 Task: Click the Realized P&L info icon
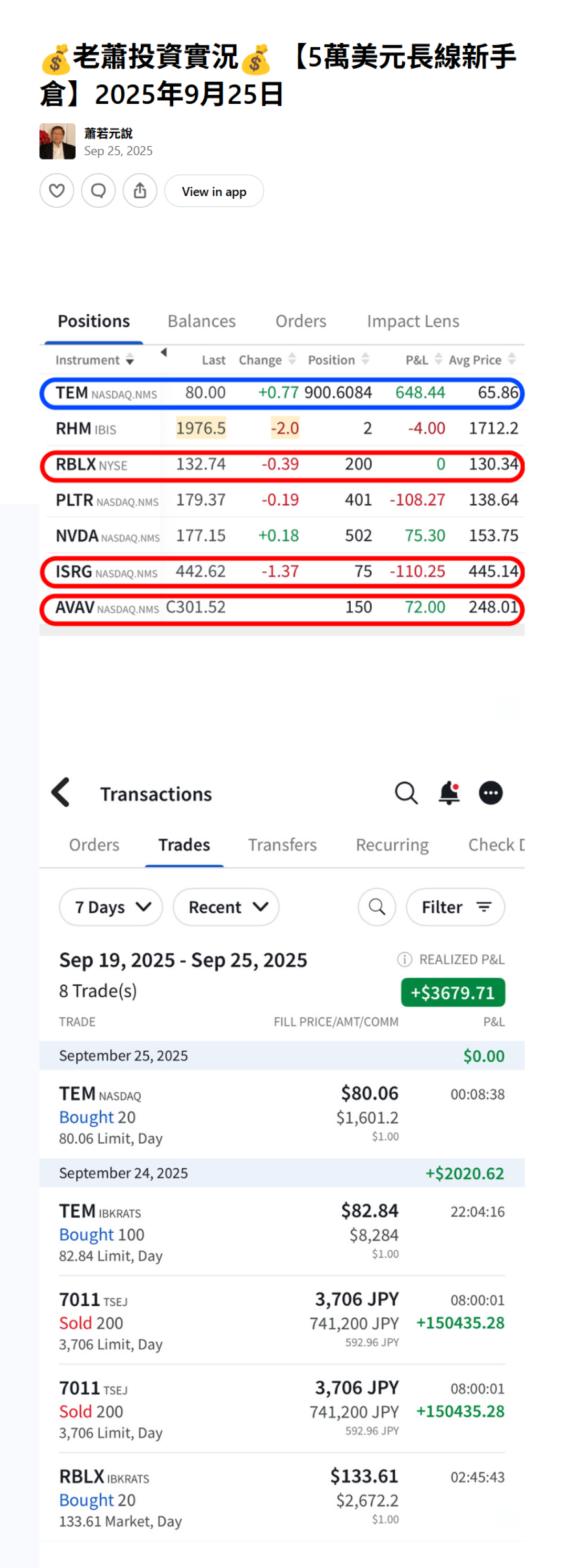404,959
